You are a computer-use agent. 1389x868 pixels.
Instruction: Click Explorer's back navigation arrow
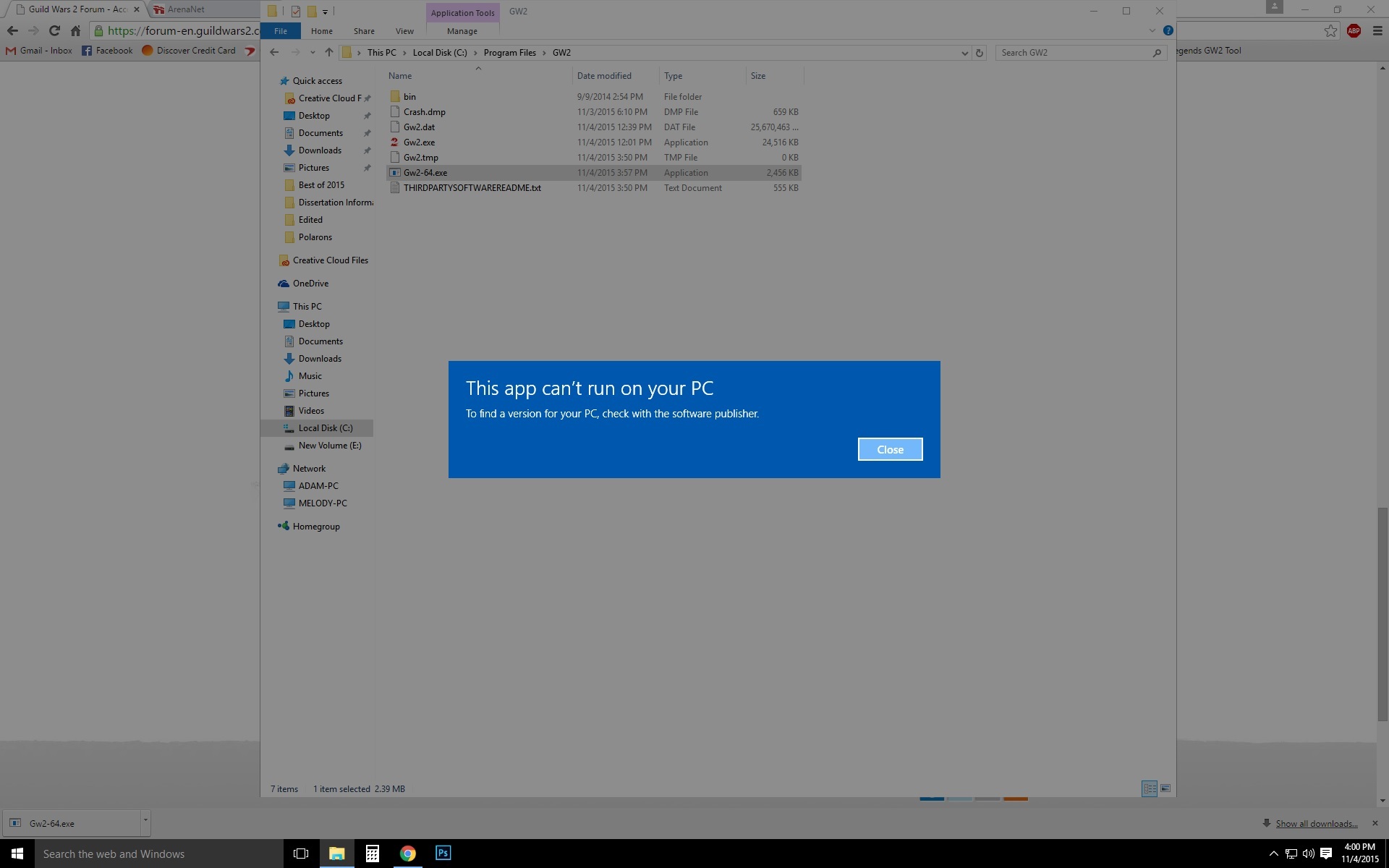(x=274, y=52)
